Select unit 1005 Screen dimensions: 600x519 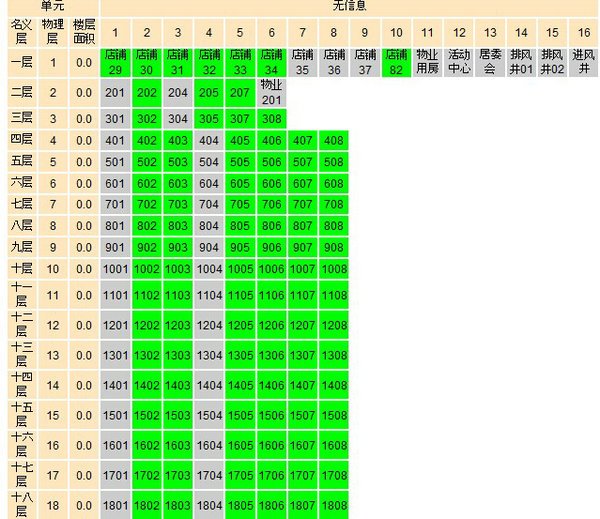(x=240, y=269)
